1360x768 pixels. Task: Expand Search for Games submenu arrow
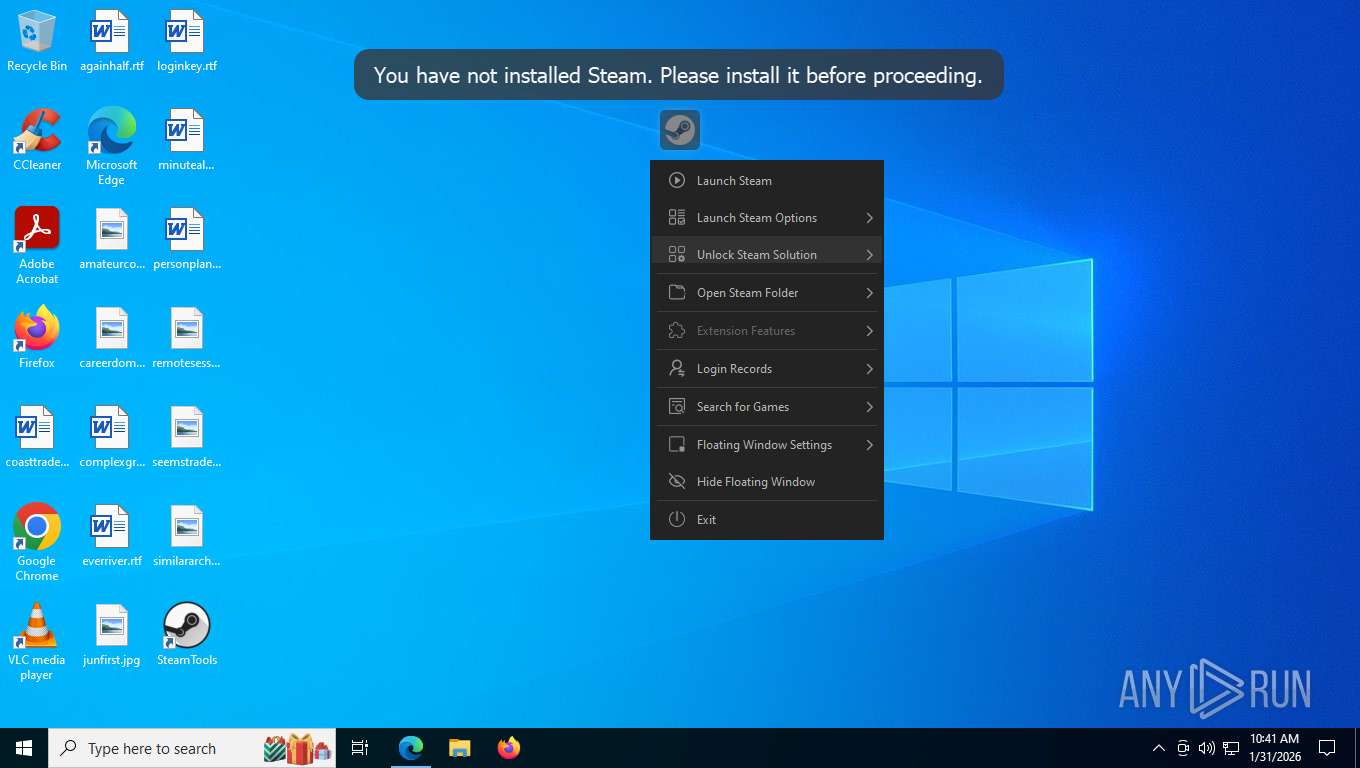[870, 407]
